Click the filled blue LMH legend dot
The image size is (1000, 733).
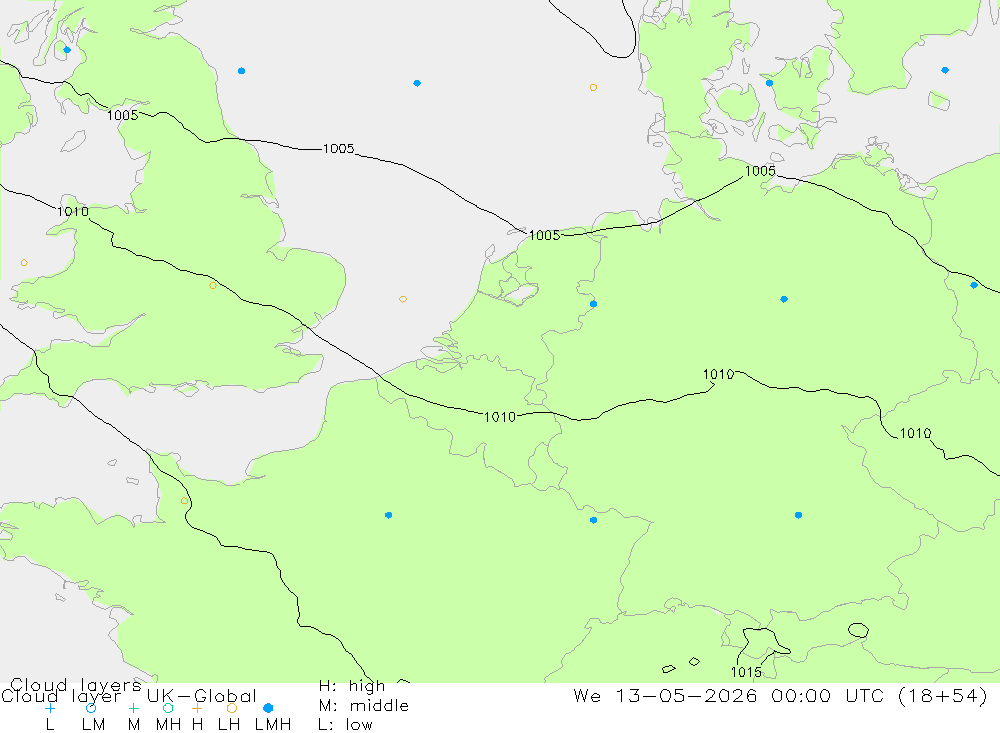tap(268, 708)
